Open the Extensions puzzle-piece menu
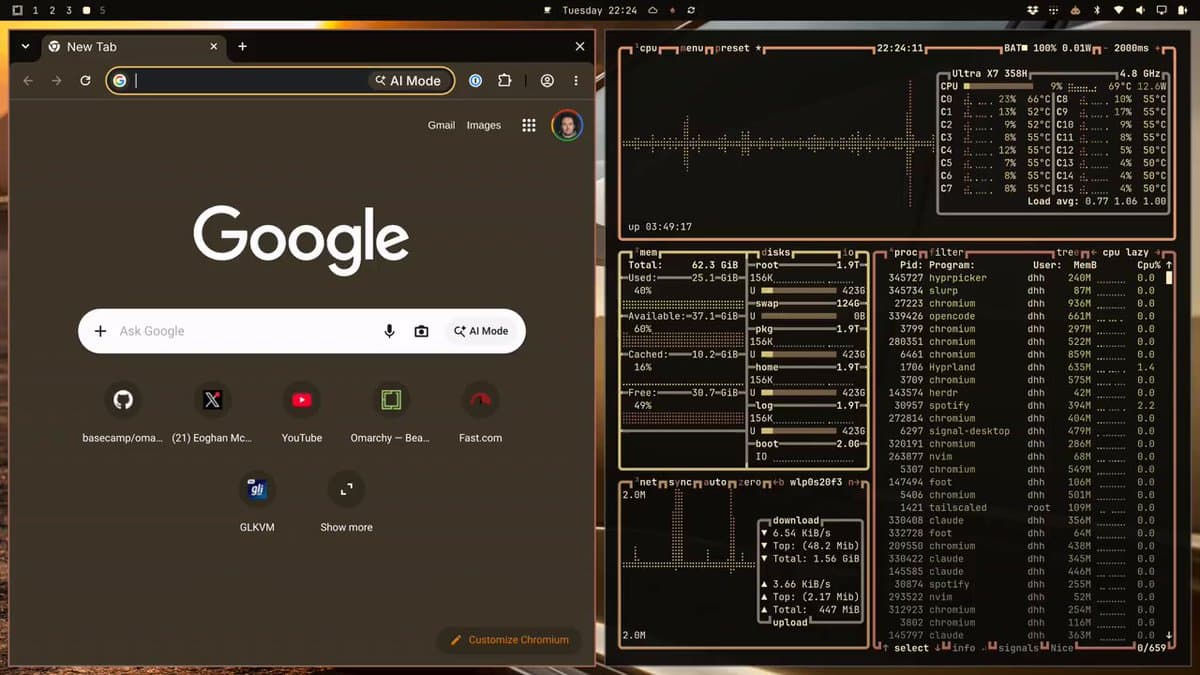Image resolution: width=1200 pixels, height=675 pixels. pyautogui.click(x=505, y=81)
